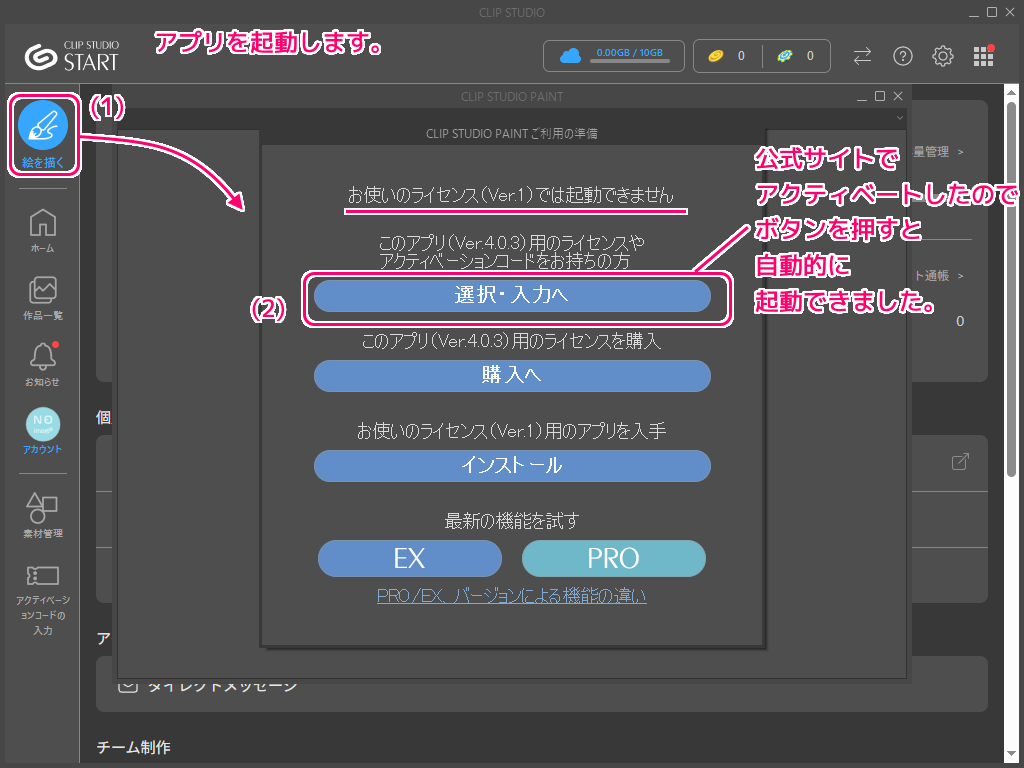Open the apps grid menu icon

tap(984, 56)
